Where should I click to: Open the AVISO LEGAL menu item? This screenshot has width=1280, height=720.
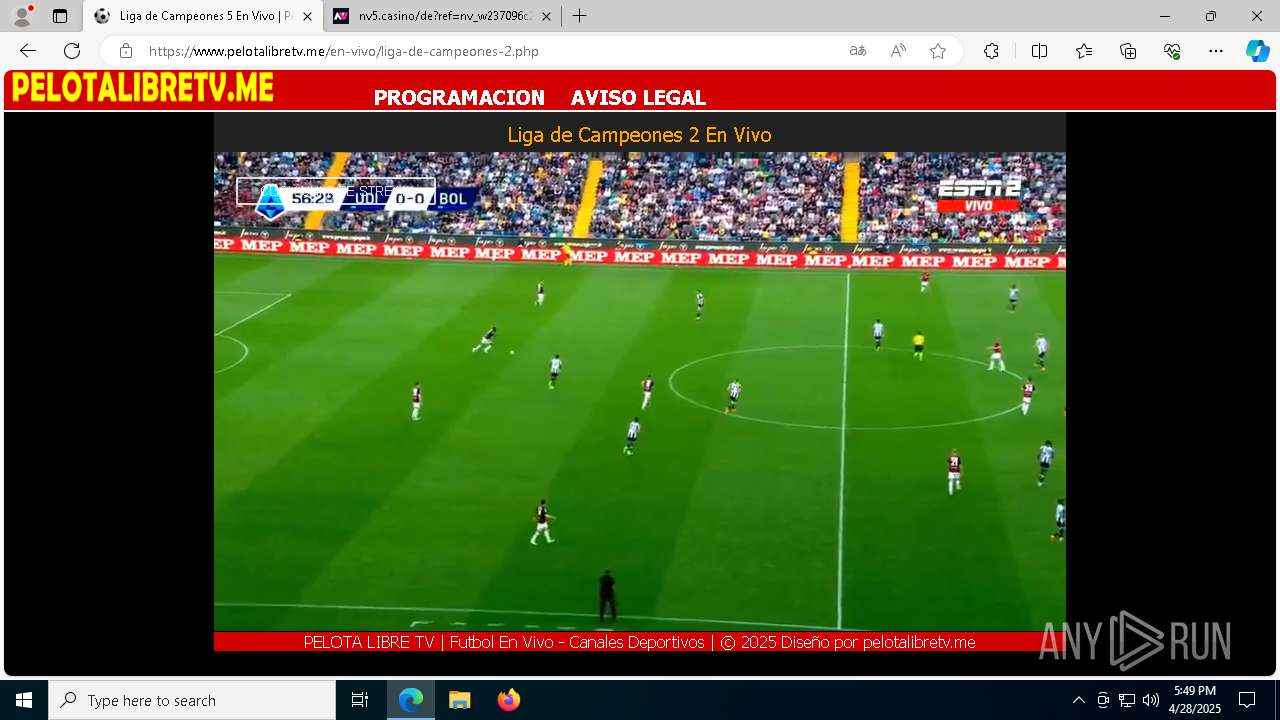point(638,98)
